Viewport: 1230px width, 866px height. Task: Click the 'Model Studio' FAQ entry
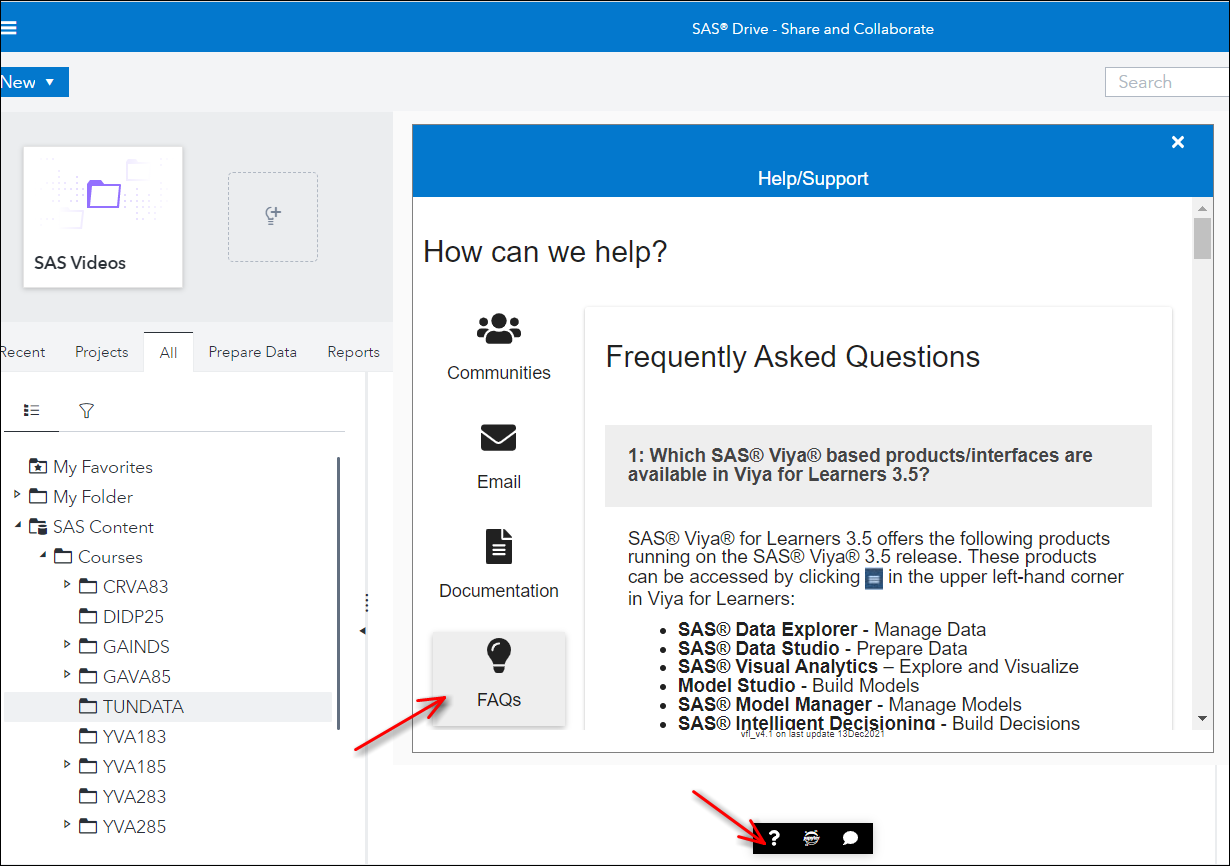click(x=798, y=686)
